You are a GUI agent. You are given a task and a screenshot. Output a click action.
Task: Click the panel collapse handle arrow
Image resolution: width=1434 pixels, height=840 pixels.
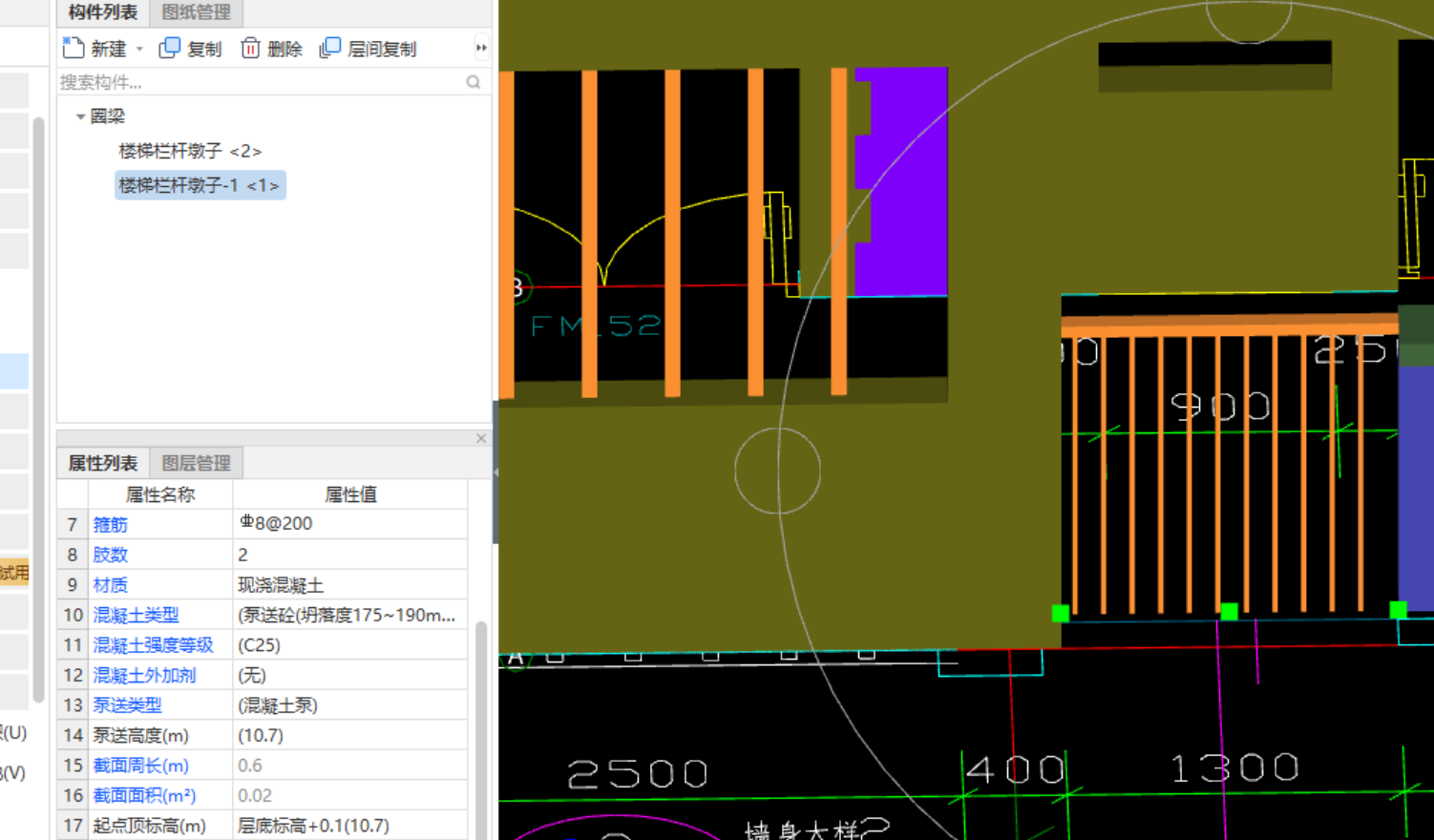pyautogui.click(x=496, y=472)
